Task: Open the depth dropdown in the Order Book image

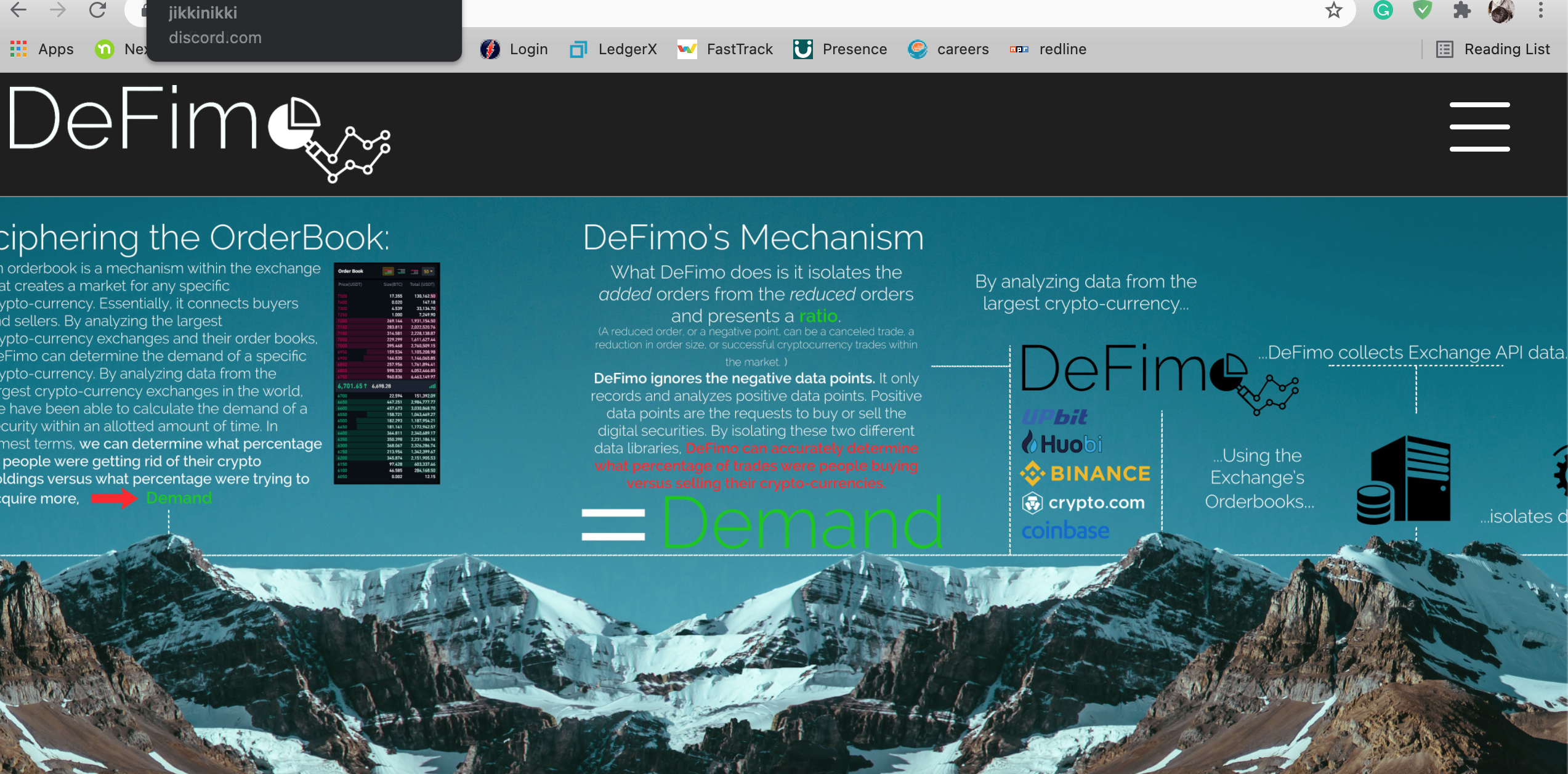Action: tap(429, 271)
